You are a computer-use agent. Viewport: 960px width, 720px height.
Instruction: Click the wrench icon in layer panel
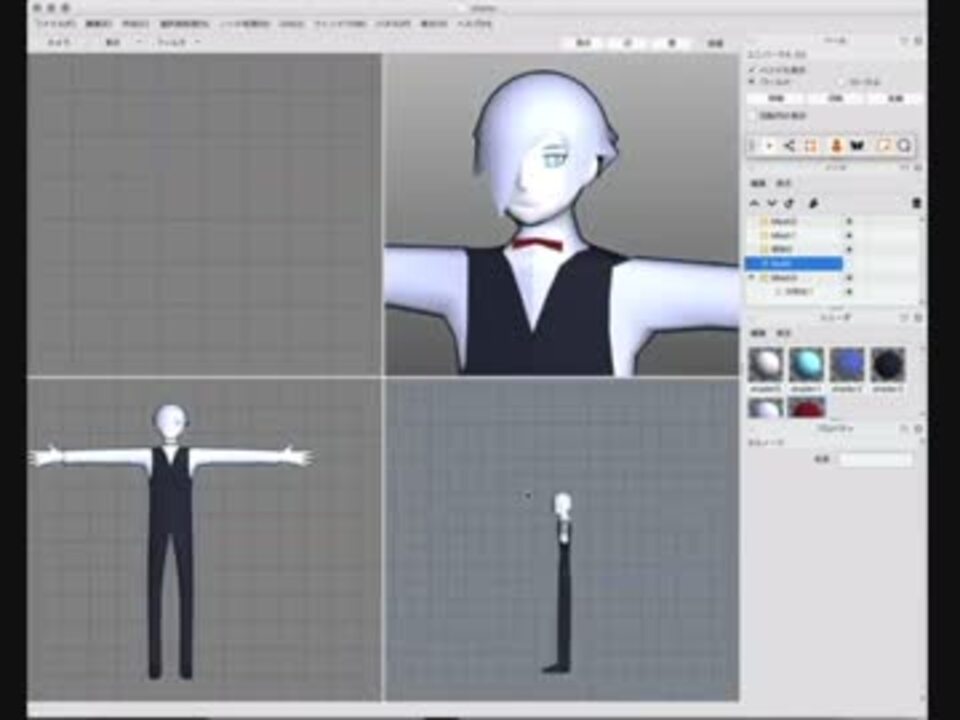point(814,203)
